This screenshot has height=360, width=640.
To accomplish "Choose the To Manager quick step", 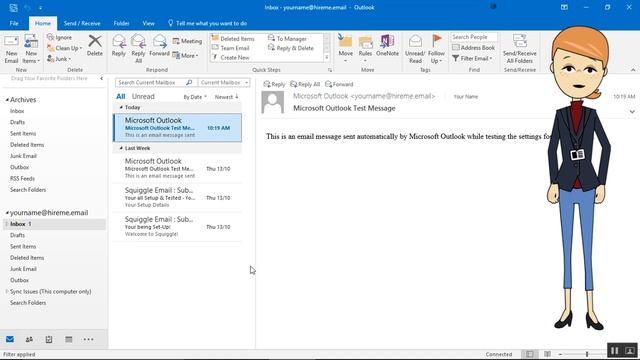I will (287, 39).
